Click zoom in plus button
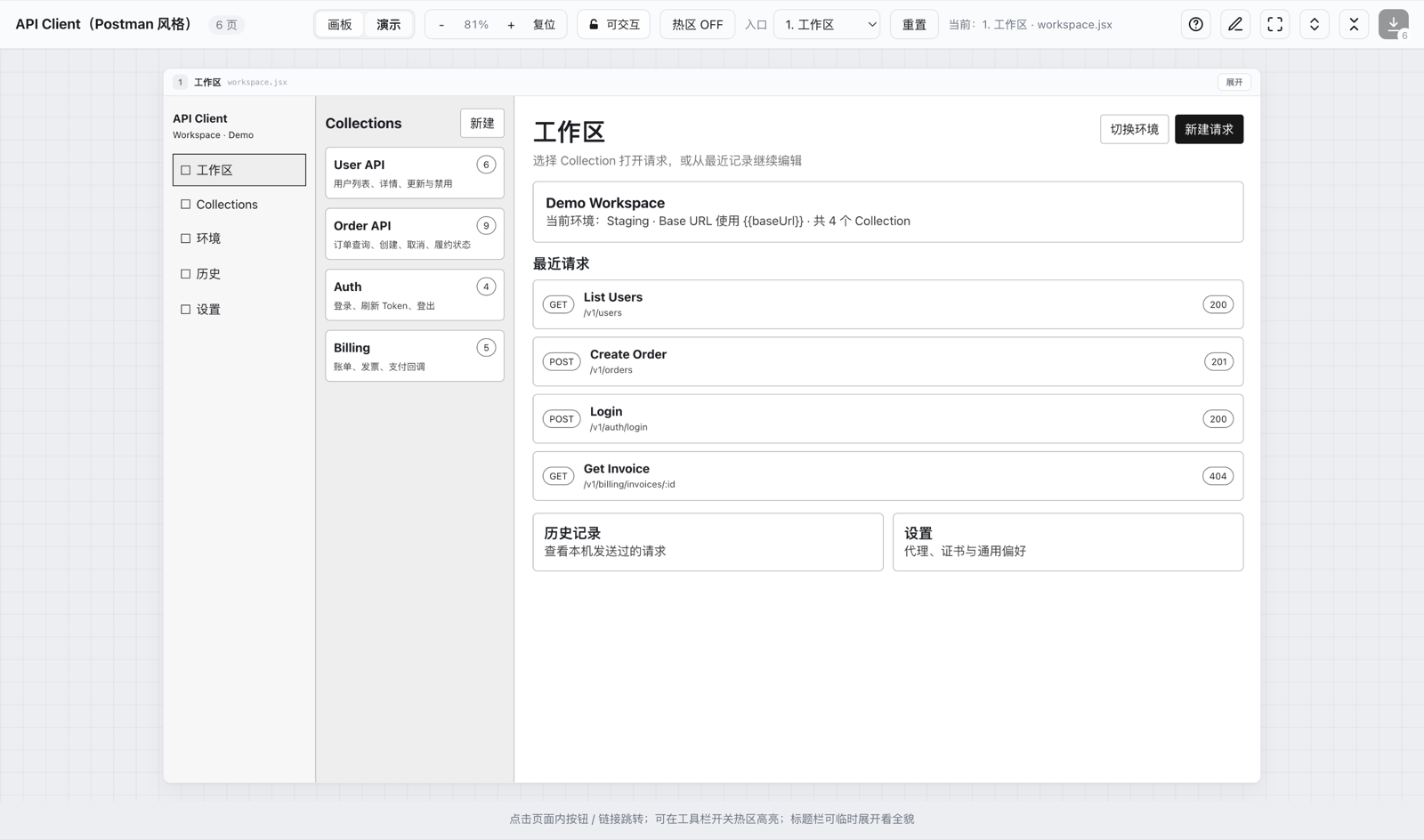Image resolution: width=1424 pixels, height=840 pixels. coord(511,25)
